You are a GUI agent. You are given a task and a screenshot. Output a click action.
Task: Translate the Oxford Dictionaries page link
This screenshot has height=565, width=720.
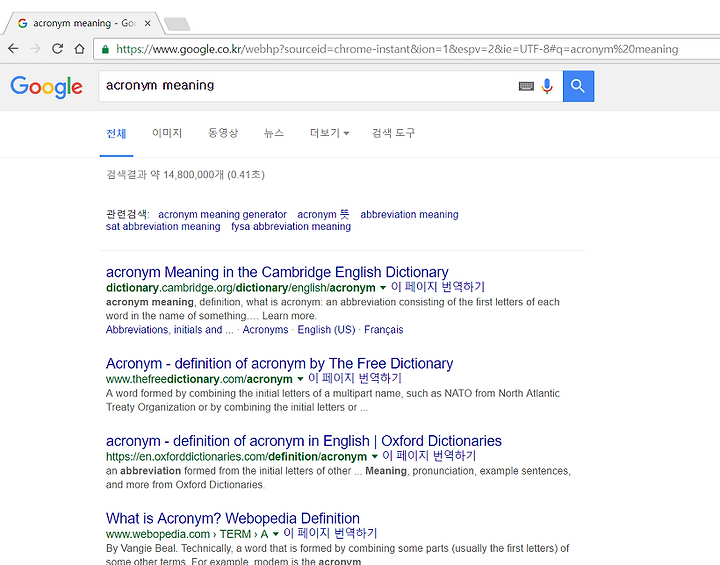(429, 456)
